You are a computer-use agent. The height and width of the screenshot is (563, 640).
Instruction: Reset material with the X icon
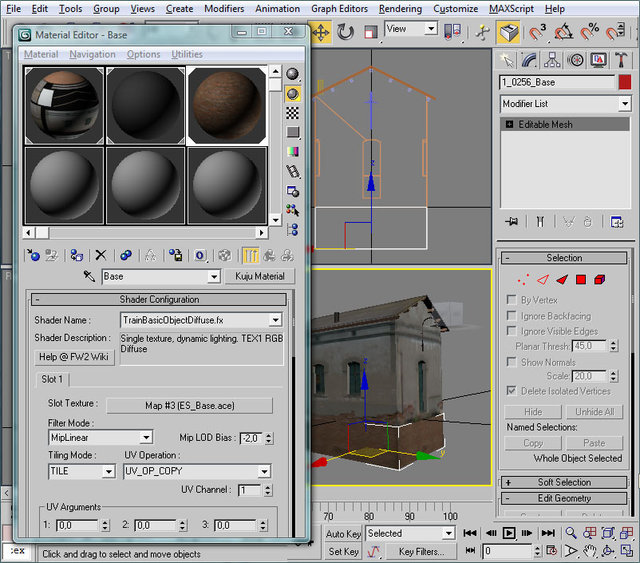(100, 256)
